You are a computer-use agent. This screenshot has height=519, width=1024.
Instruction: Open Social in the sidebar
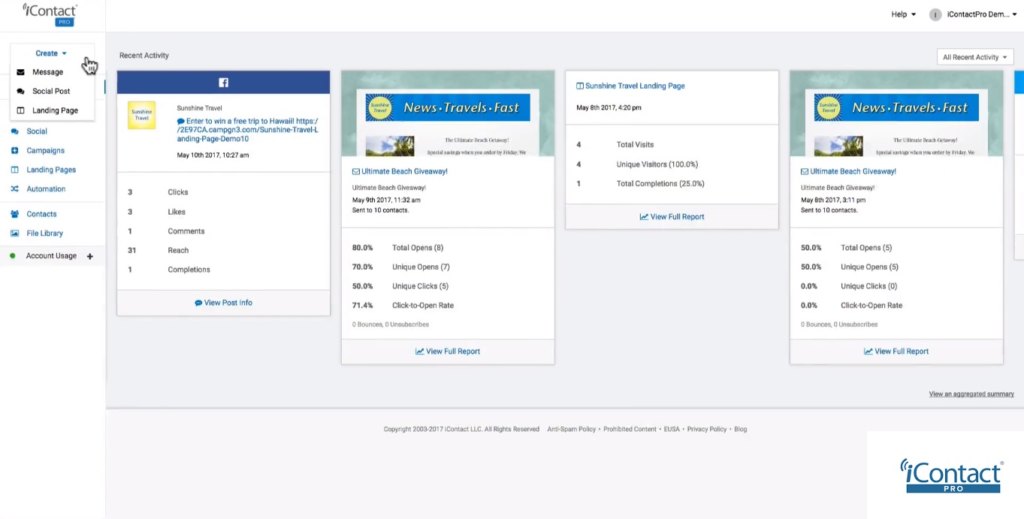pyautogui.click(x=37, y=131)
